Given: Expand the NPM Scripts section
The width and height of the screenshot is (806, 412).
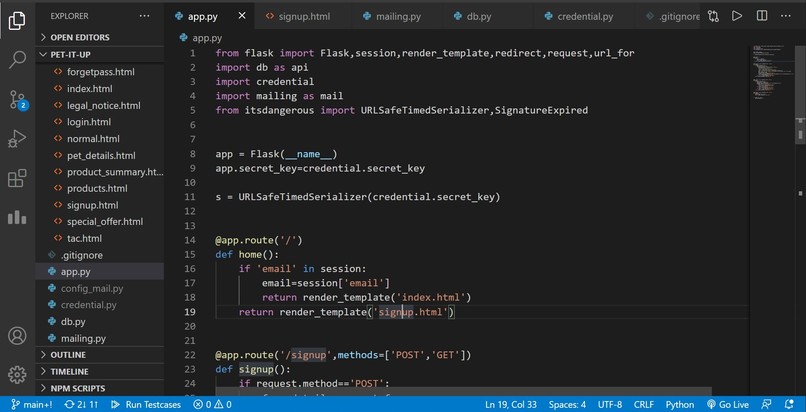Looking at the screenshot, I should pyautogui.click(x=100, y=388).
